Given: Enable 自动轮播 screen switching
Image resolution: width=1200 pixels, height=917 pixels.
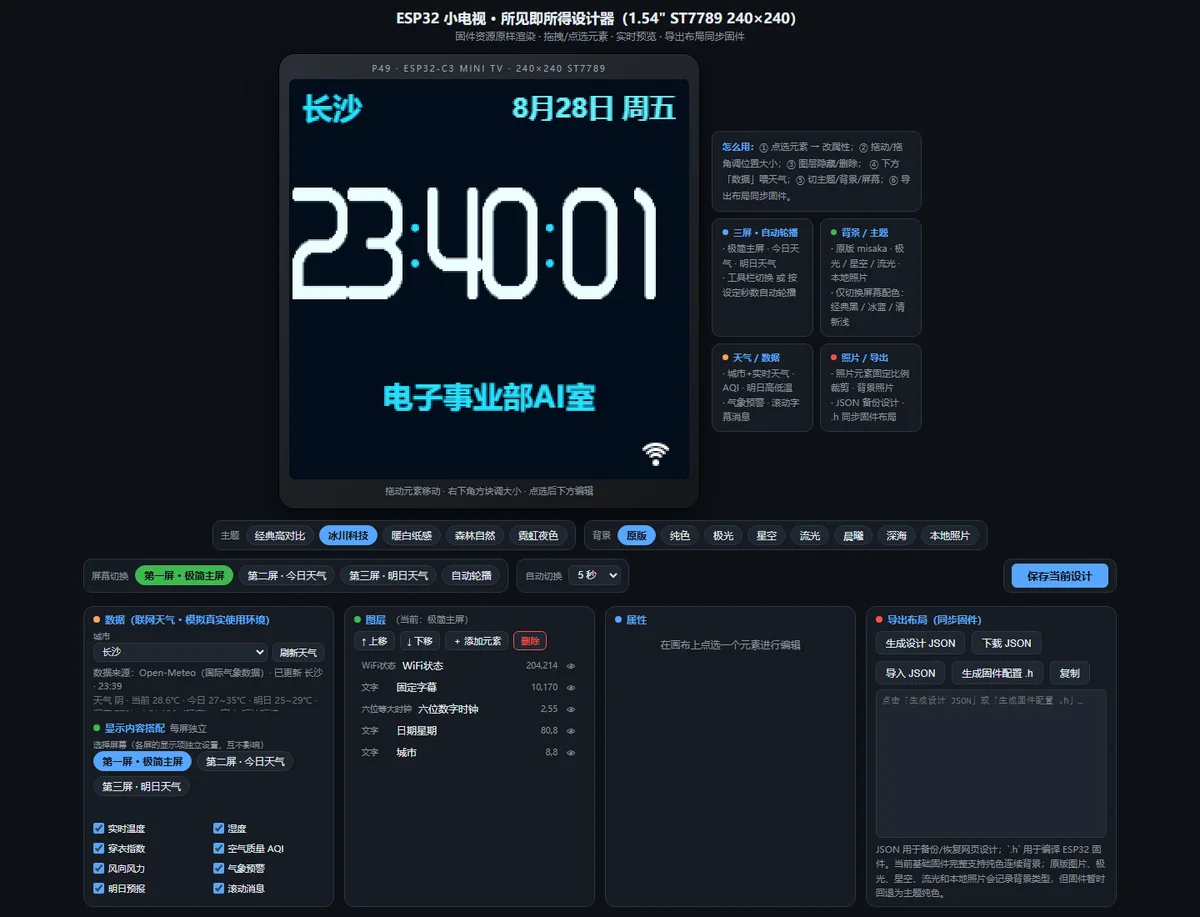Looking at the screenshot, I should pyautogui.click(x=471, y=576).
